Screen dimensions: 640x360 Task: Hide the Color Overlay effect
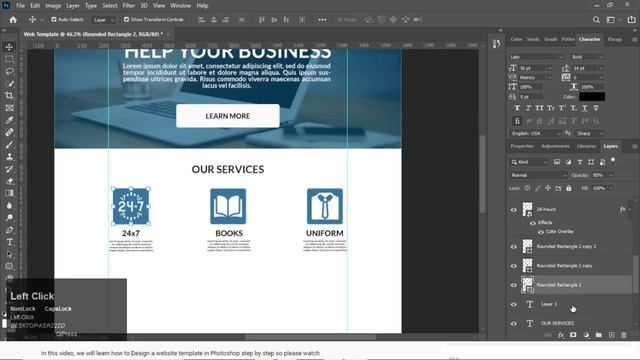[540, 232]
